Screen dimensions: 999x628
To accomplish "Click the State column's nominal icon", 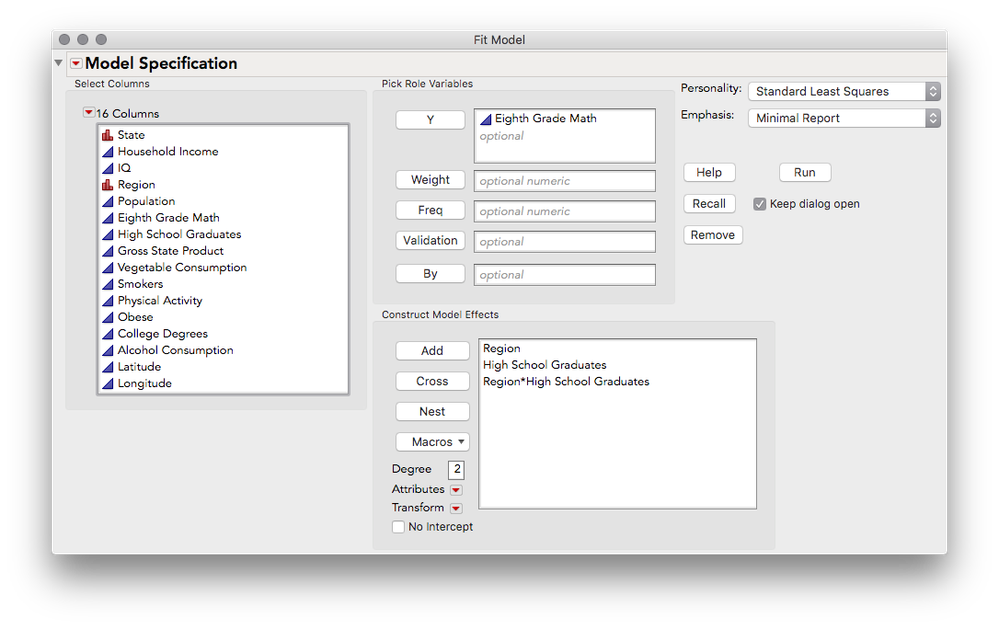I will click(x=108, y=135).
